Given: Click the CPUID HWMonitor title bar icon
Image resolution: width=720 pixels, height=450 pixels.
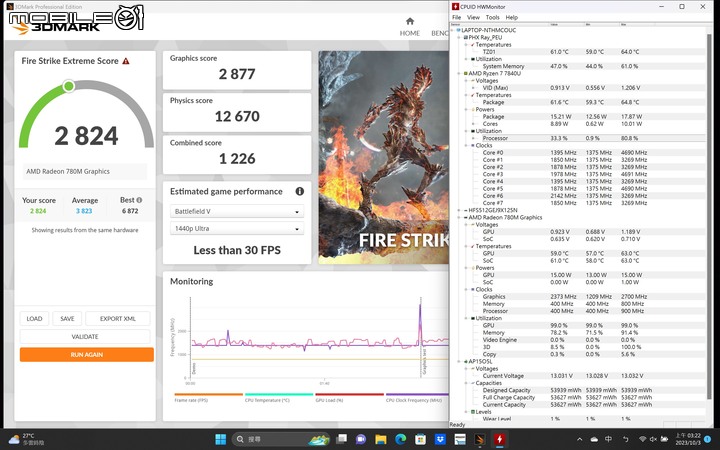Looking at the screenshot, I should [455, 6].
